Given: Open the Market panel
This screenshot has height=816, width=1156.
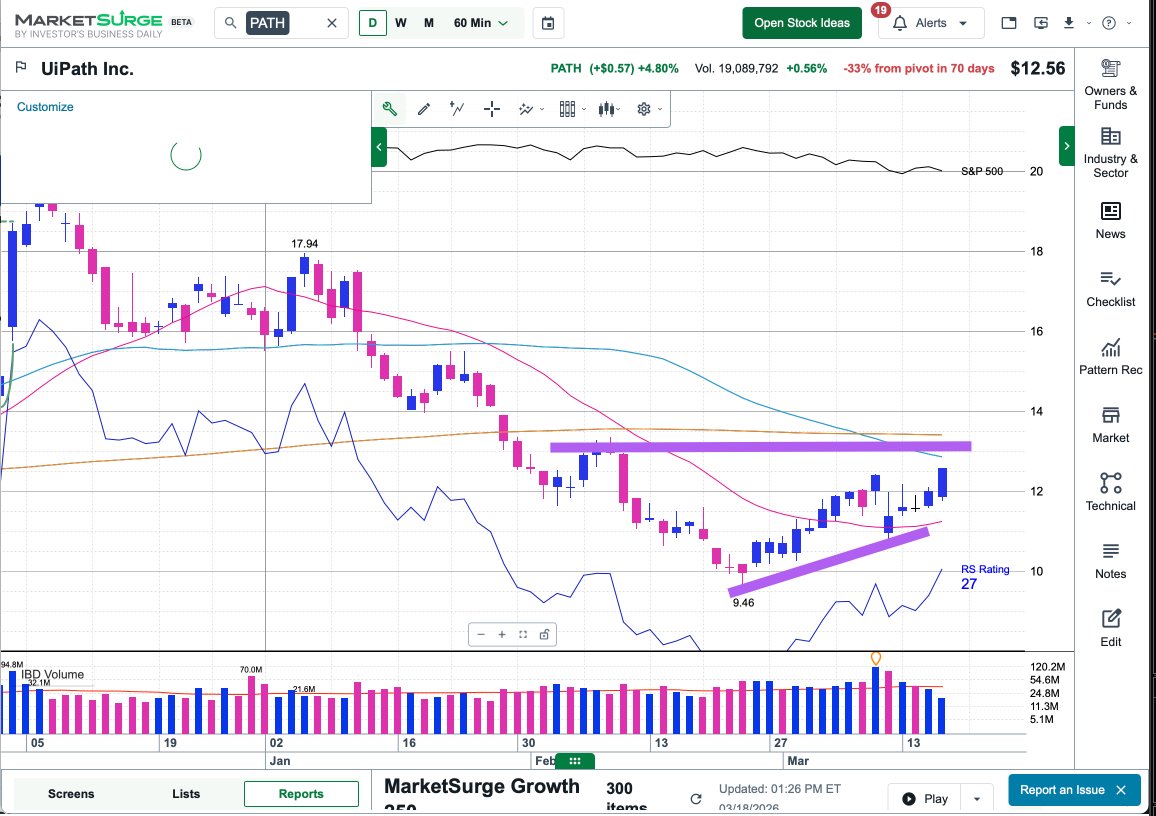Looking at the screenshot, I should coord(1110,425).
